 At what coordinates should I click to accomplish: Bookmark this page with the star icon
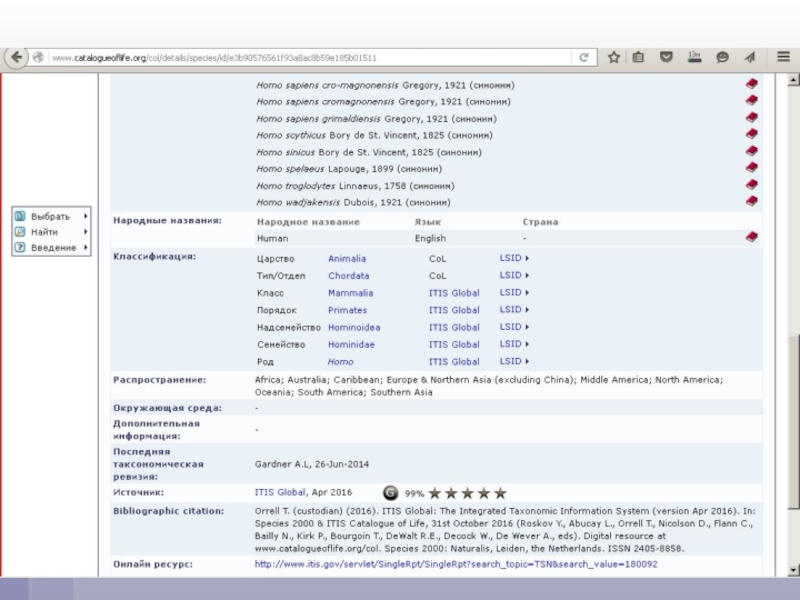coord(614,58)
